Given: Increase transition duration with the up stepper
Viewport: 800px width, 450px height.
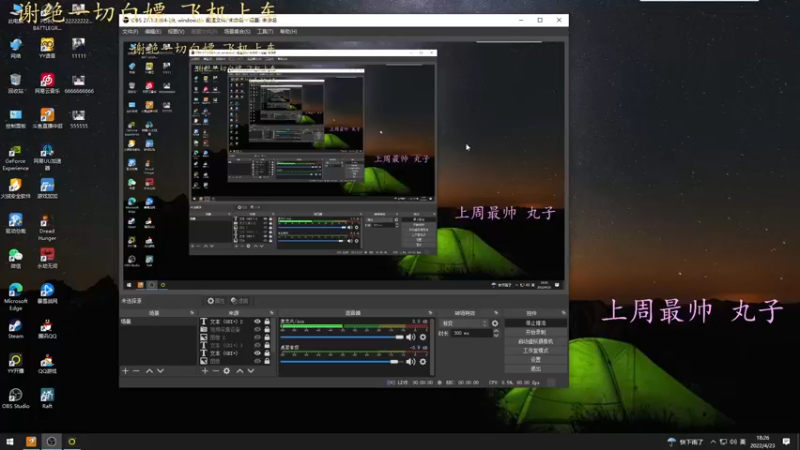Looking at the screenshot, I should [x=496, y=331].
